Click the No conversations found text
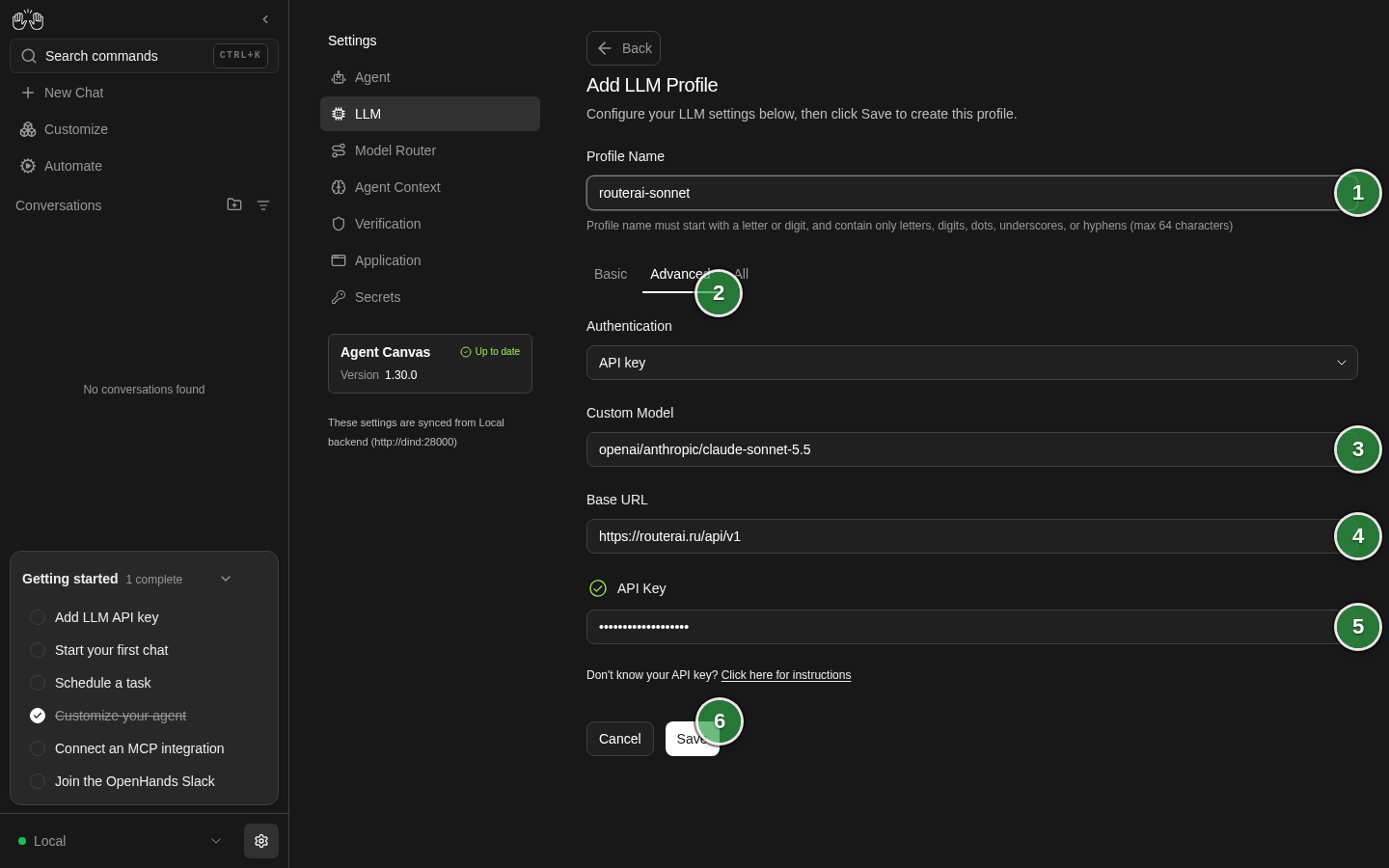The width and height of the screenshot is (1389, 868). coord(144,390)
